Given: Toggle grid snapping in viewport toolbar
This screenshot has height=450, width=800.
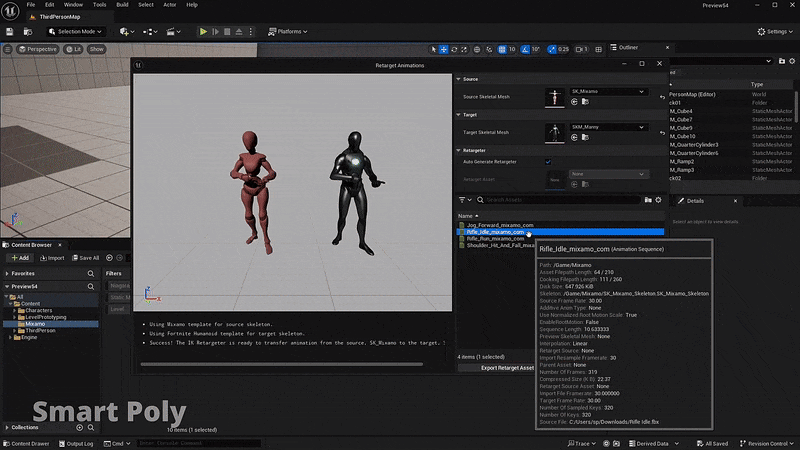Looking at the screenshot, I should point(502,49).
